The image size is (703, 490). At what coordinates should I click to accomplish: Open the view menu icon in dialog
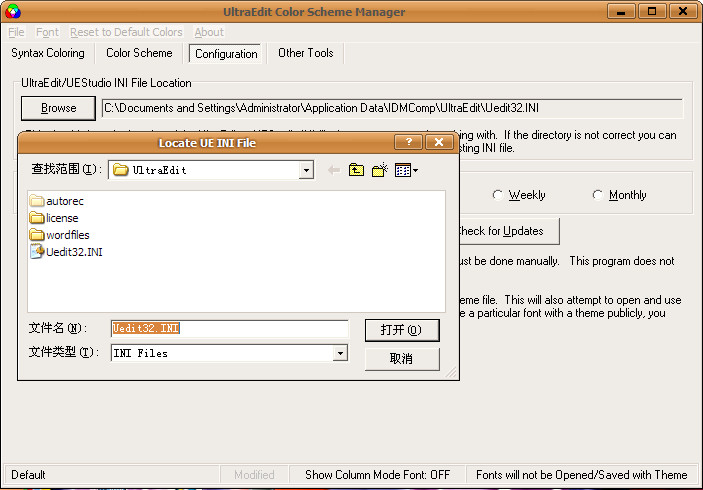[406, 170]
